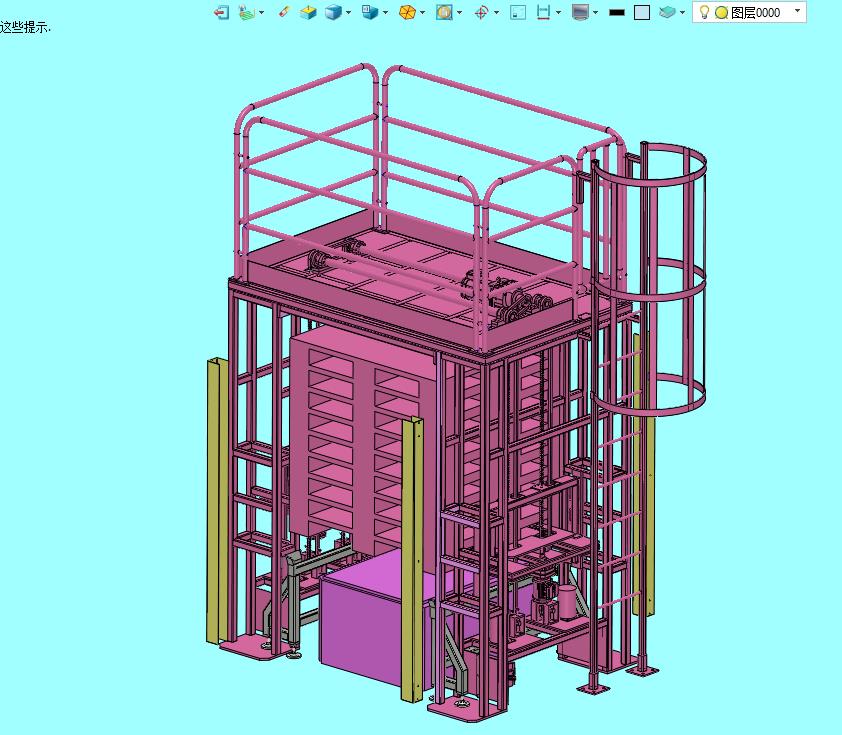
Task: Click the yellow circle layer color indicator
Action: click(721, 12)
